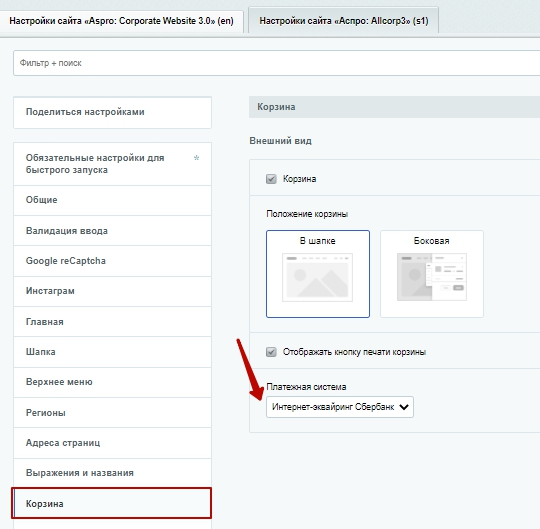Select Шапка in the sidebar
Image resolution: width=540 pixels, height=529 pixels.
[x=112, y=352]
